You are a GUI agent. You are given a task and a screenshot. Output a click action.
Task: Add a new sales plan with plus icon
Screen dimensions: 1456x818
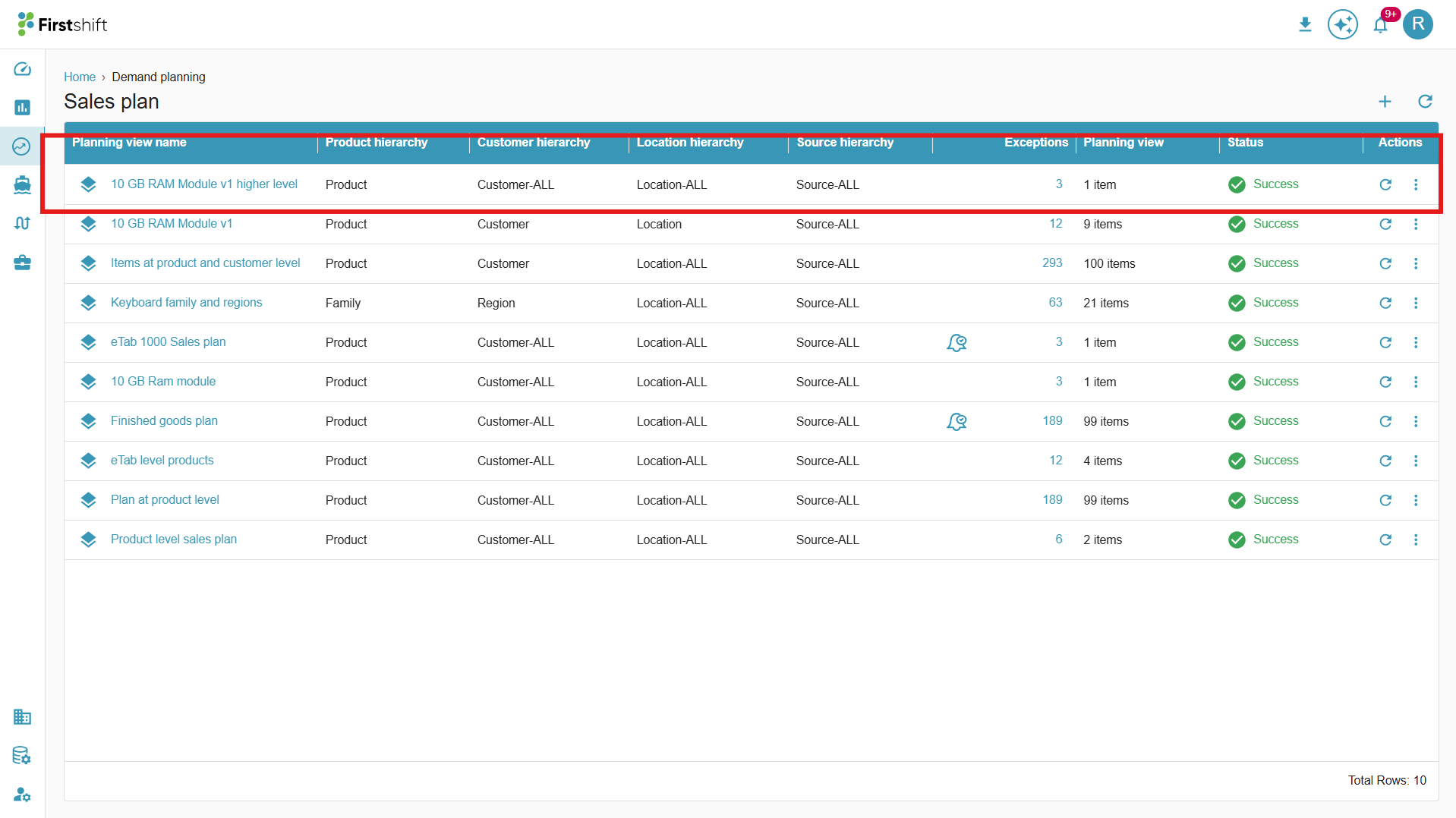point(1385,102)
